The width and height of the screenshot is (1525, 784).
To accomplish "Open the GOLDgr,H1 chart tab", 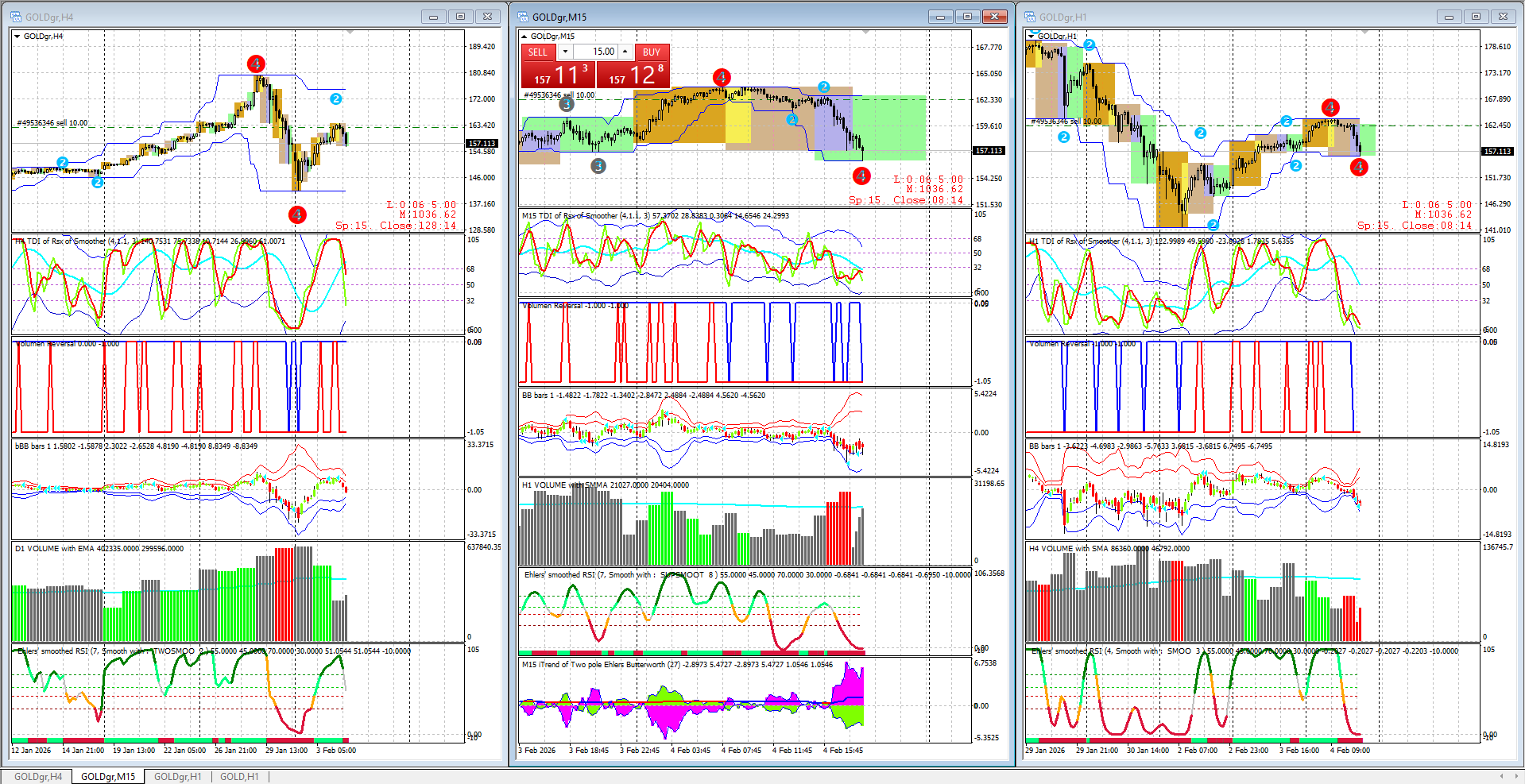I will [x=178, y=776].
